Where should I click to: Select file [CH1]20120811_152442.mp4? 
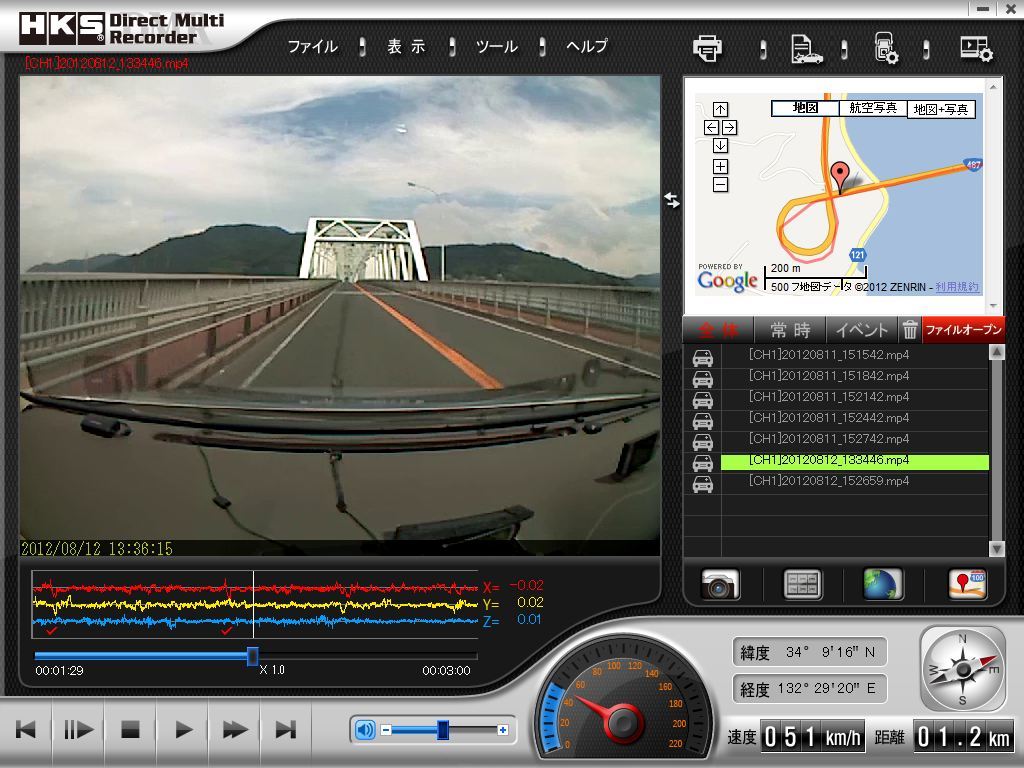(855, 418)
